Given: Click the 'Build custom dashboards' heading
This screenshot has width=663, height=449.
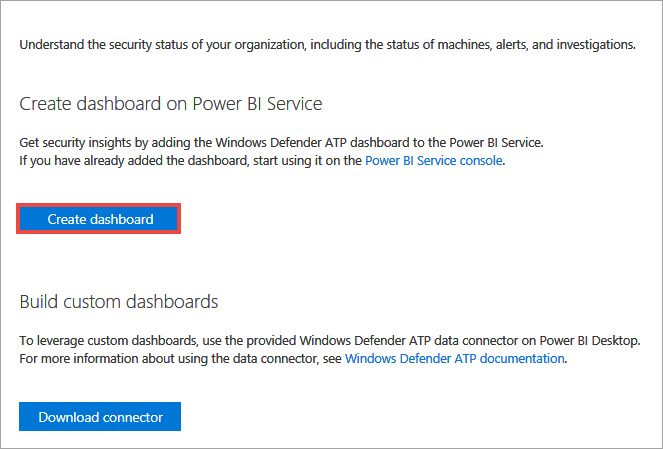Looking at the screenshot, I should (118, 301).
